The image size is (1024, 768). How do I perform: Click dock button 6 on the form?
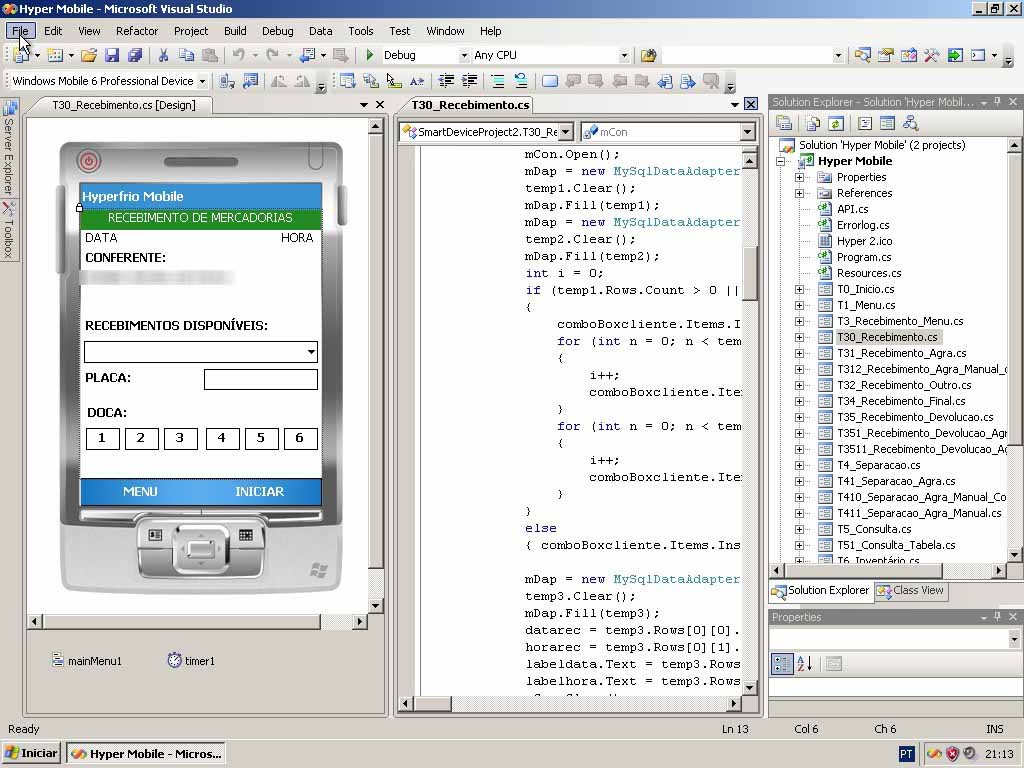300,439
